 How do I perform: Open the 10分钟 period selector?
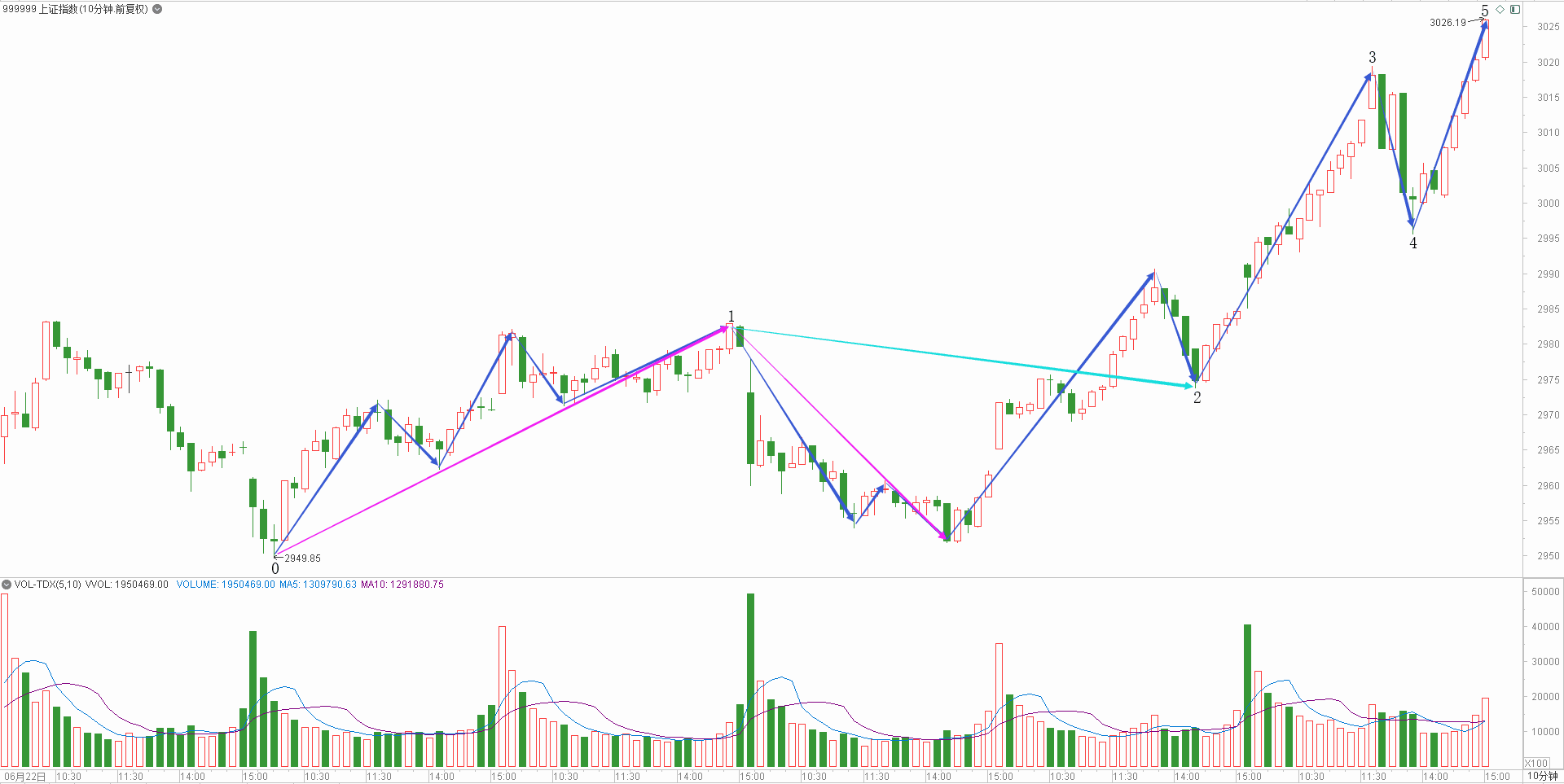click(x=1542, y=776)
